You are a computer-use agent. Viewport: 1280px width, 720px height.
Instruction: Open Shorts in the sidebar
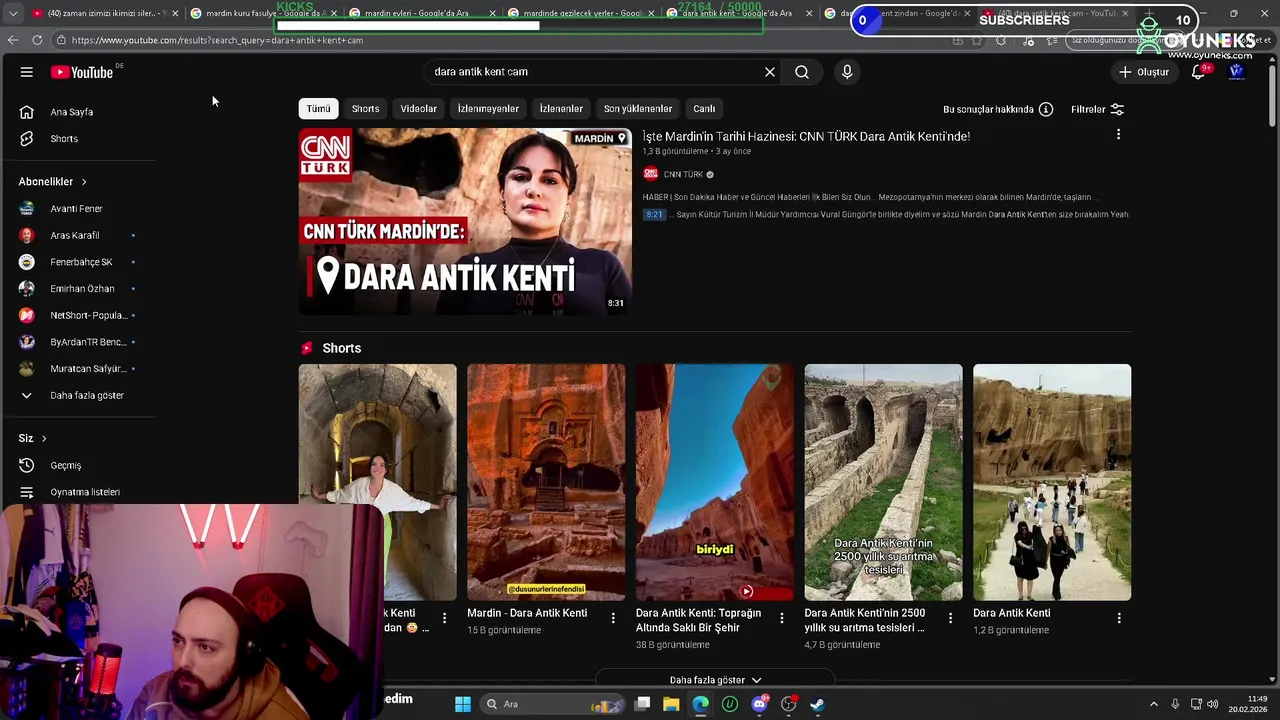[64, 139]
